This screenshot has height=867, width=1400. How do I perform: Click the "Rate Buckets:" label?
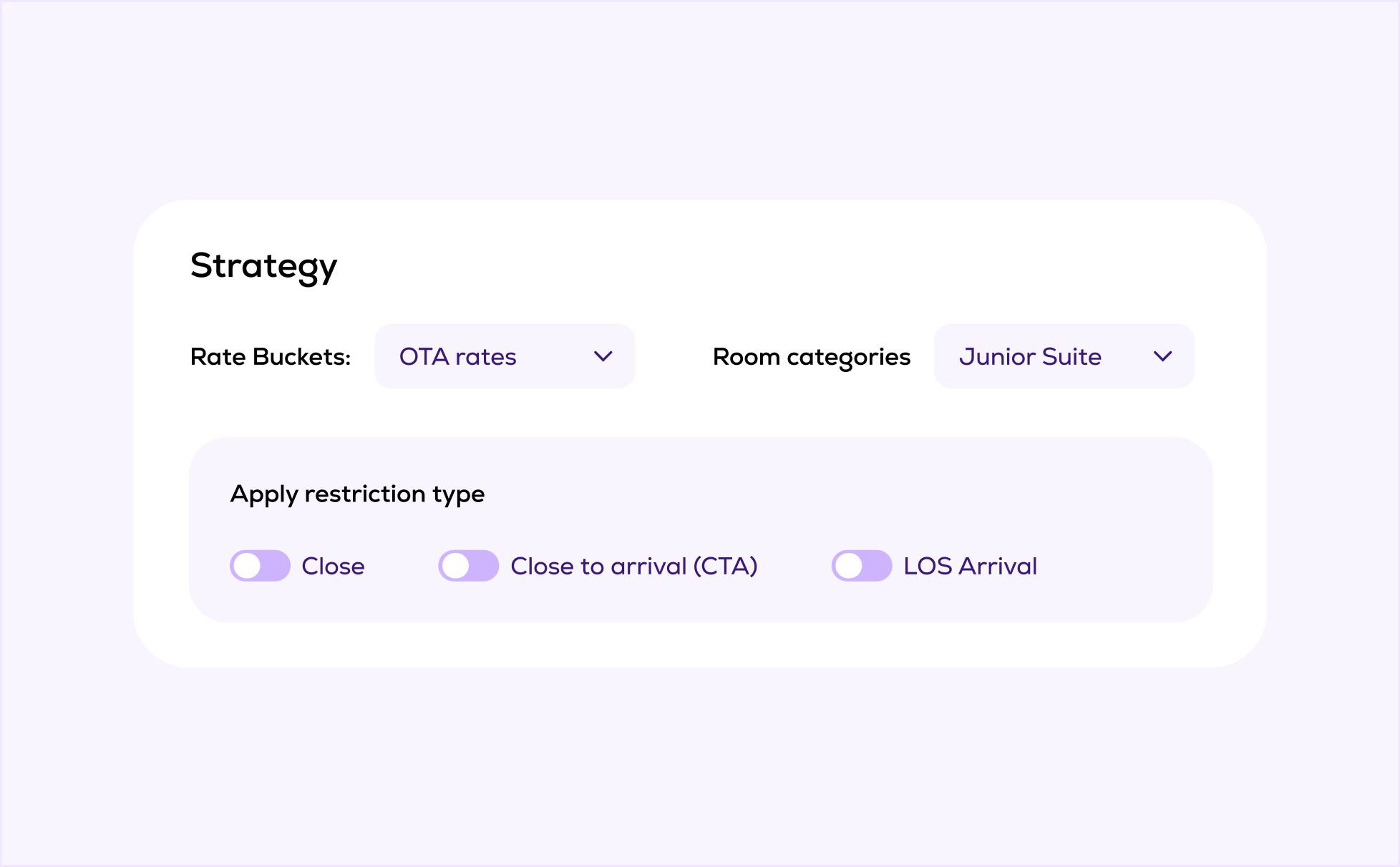271,356
